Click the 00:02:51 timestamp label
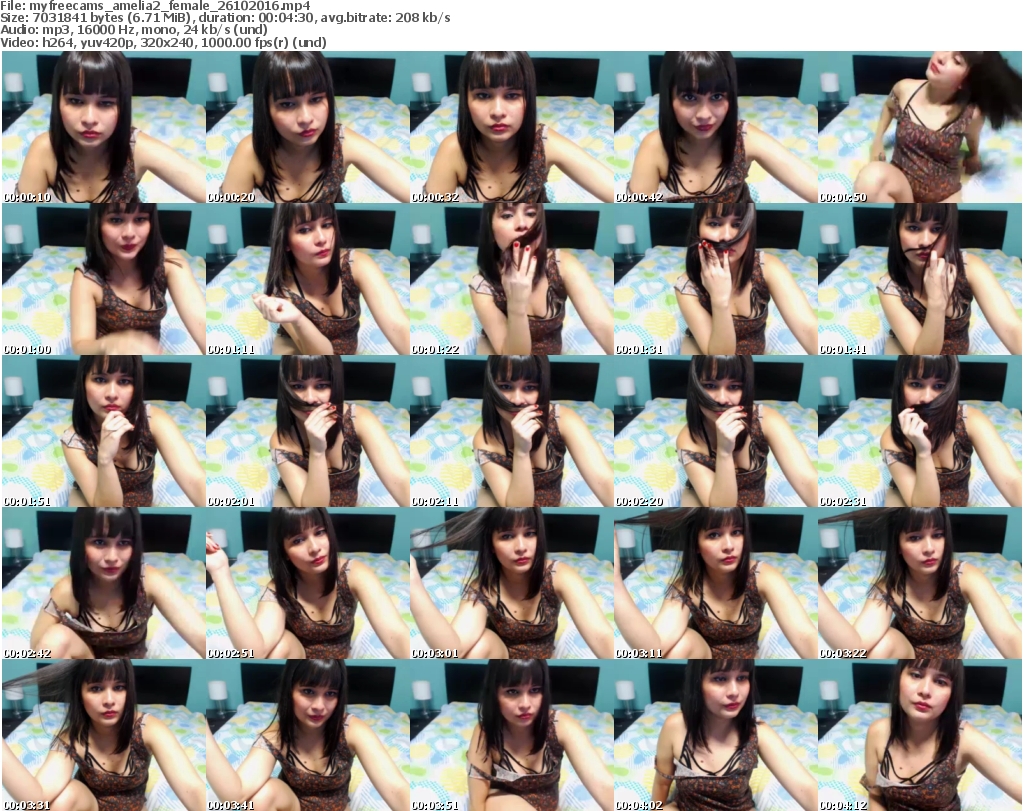 232,651
